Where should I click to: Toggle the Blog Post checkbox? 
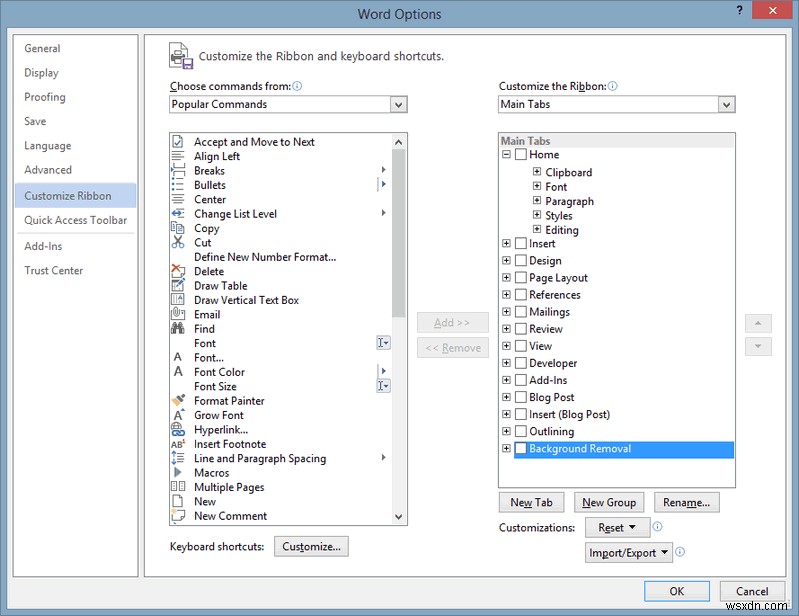(x=520, y=397)
